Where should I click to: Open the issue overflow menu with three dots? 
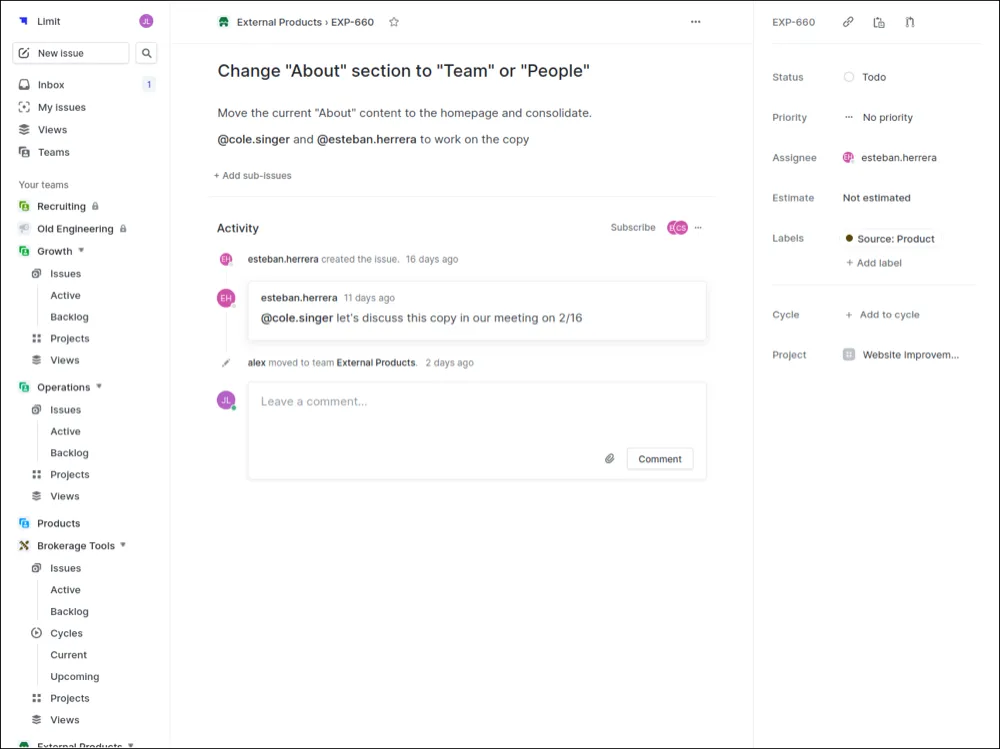click(x=695, y=21)
